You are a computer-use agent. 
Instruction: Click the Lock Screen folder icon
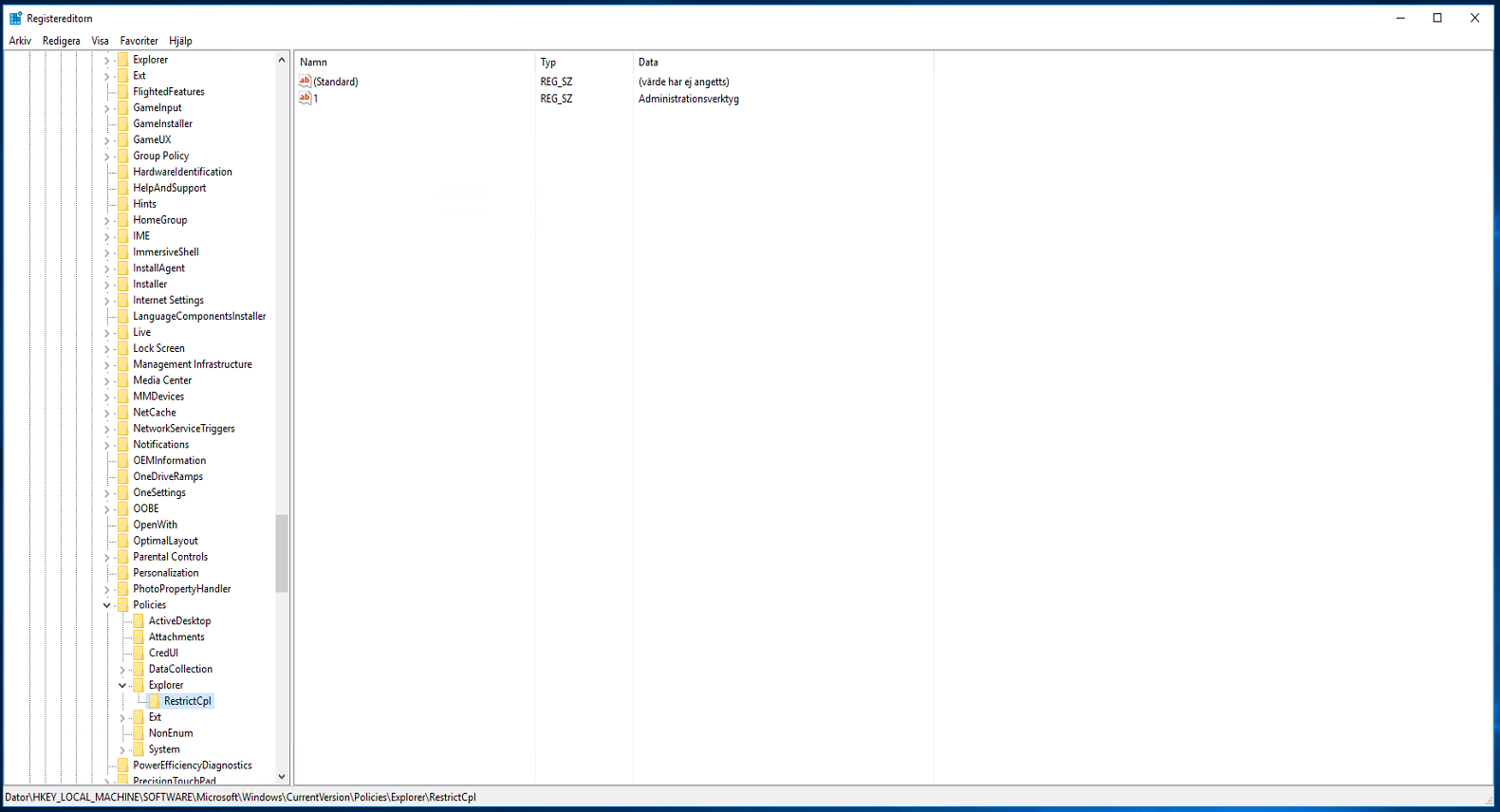(x=122, y=348)
